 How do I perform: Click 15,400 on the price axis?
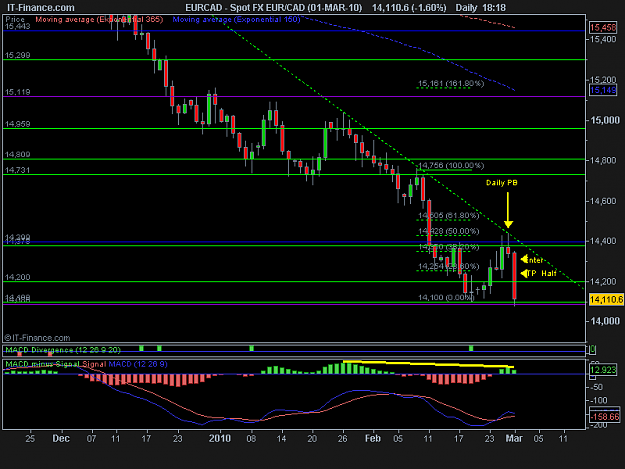(604, 39)
